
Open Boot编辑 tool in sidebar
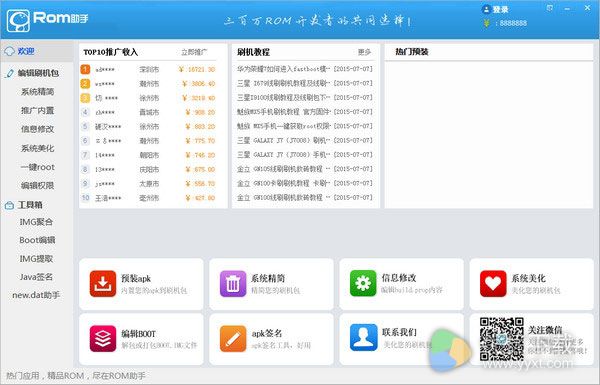[37, 240]
